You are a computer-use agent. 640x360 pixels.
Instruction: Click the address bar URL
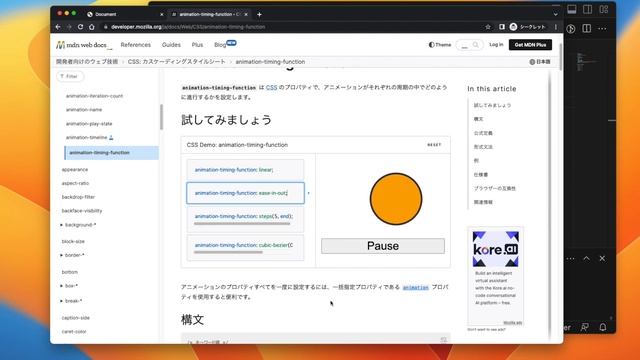tap(188, 27)
